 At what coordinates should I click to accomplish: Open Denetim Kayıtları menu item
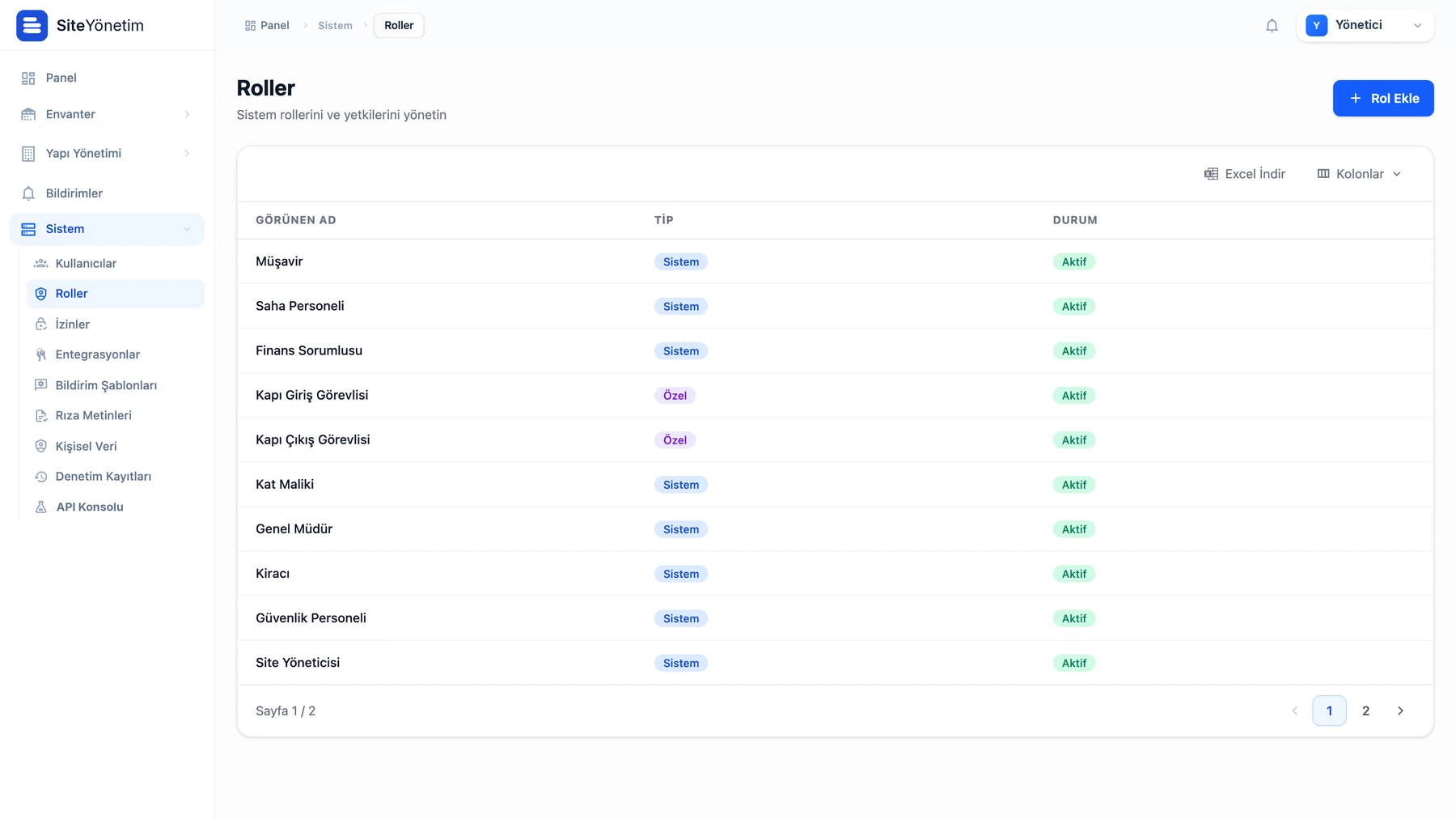coord(115,477)
